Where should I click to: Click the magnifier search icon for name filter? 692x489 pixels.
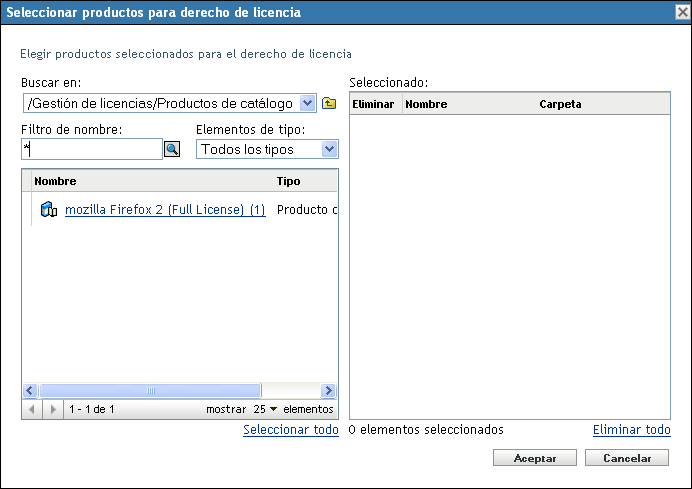tap(172, 149)
